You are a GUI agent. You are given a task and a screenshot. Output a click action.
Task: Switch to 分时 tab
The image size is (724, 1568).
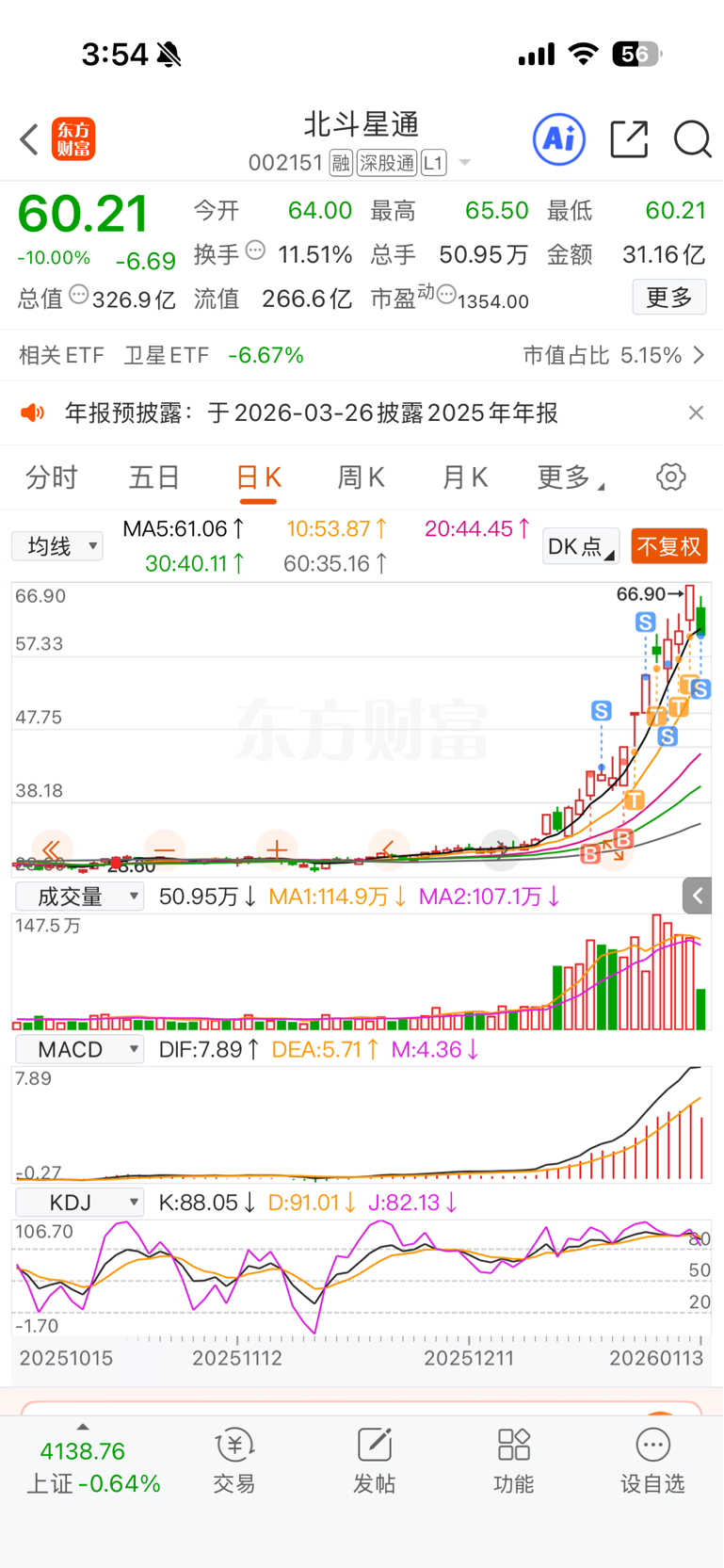pos(52,477)
